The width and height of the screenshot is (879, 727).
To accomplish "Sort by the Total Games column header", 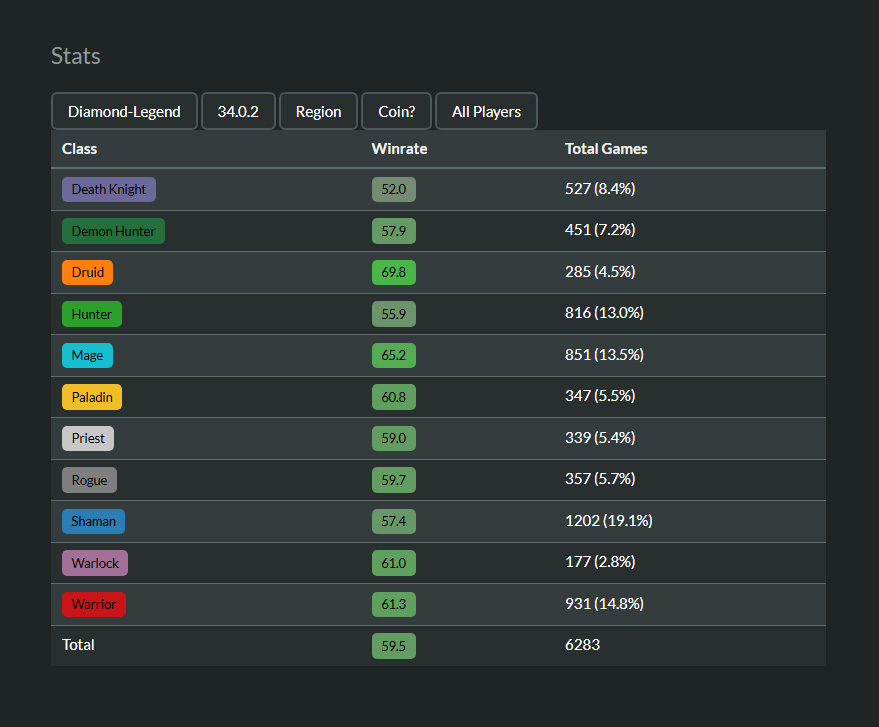I will pyautogui.click(x=606, y=149).
